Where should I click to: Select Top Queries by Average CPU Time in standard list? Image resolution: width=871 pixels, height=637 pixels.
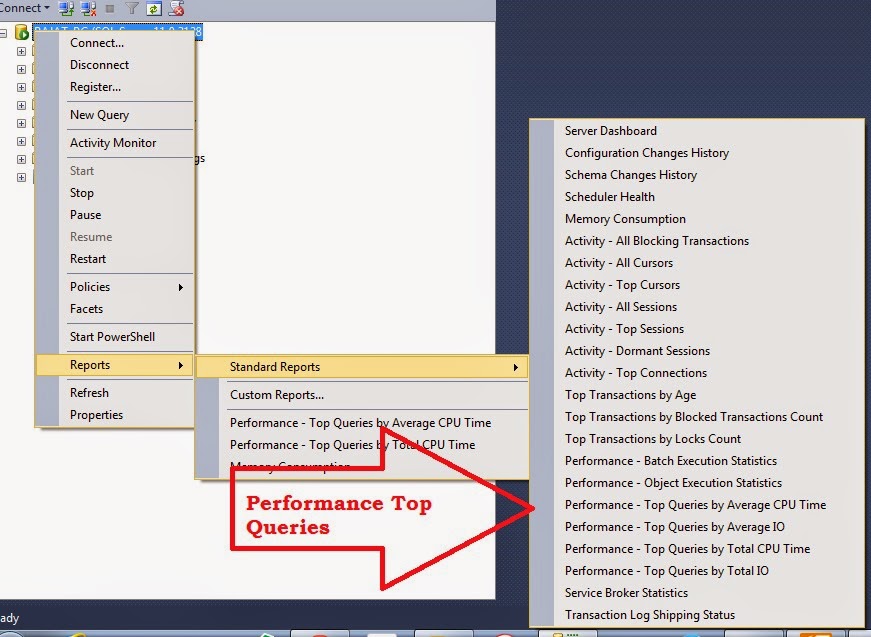695,505
